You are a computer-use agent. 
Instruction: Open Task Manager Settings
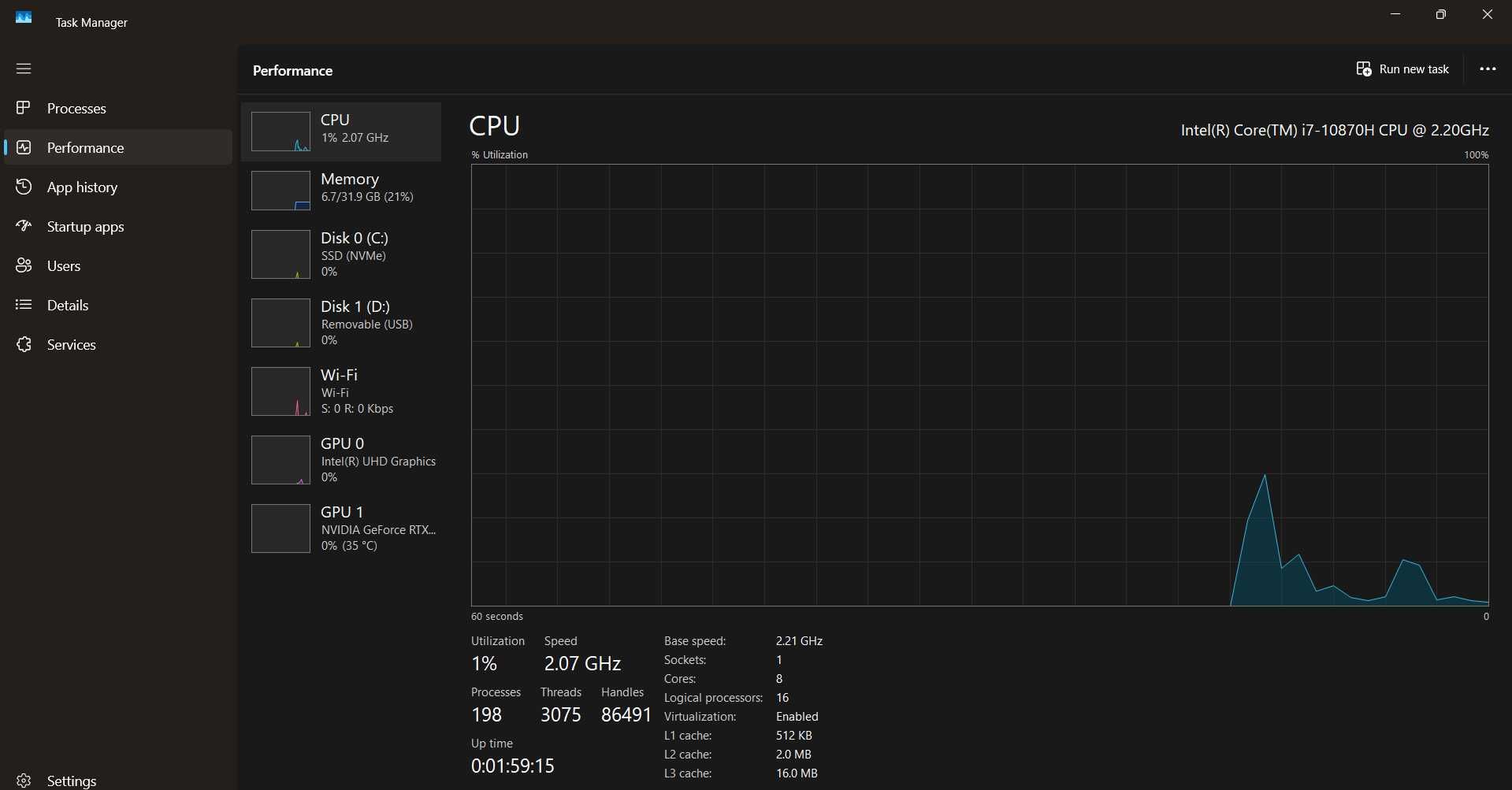[118, 781]
